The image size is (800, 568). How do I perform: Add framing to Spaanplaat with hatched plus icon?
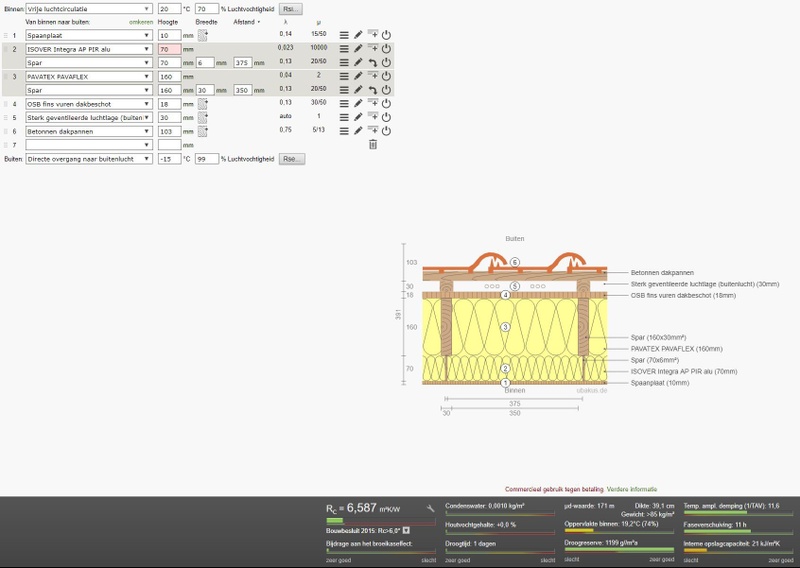point(203,35)
